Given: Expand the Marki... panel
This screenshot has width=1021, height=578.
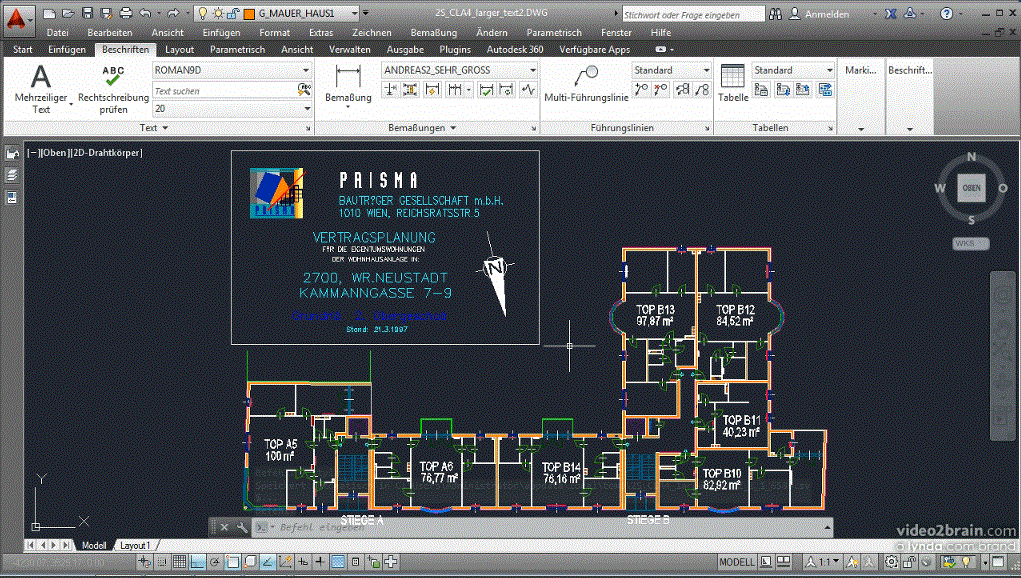Looking at the screenshot, I should (x=861, y=129).
